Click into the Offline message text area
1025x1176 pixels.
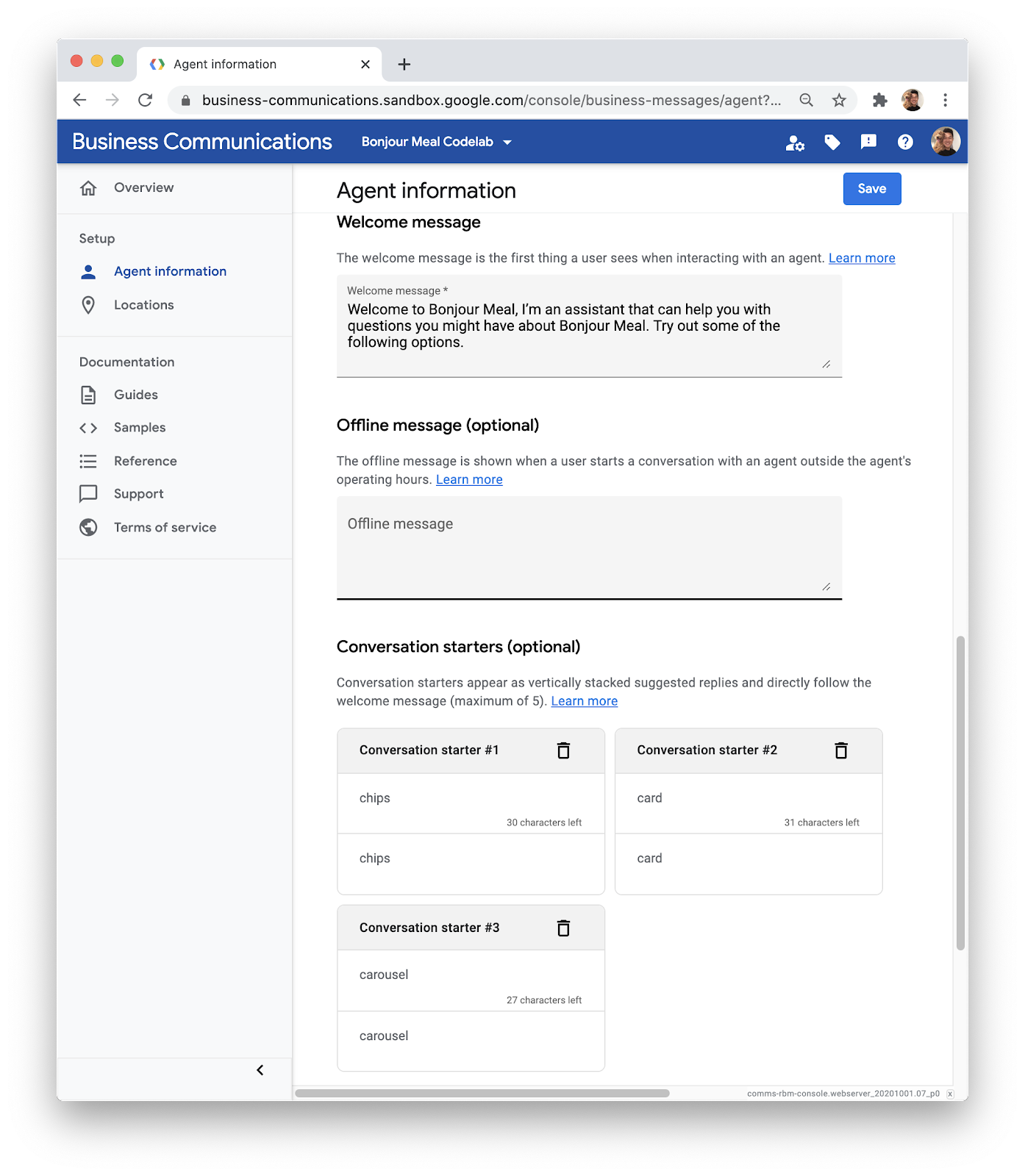(588, 548)
